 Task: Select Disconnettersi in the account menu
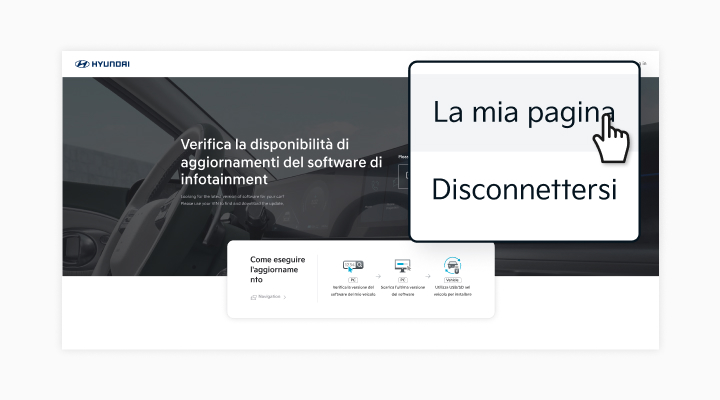(523, 189)
